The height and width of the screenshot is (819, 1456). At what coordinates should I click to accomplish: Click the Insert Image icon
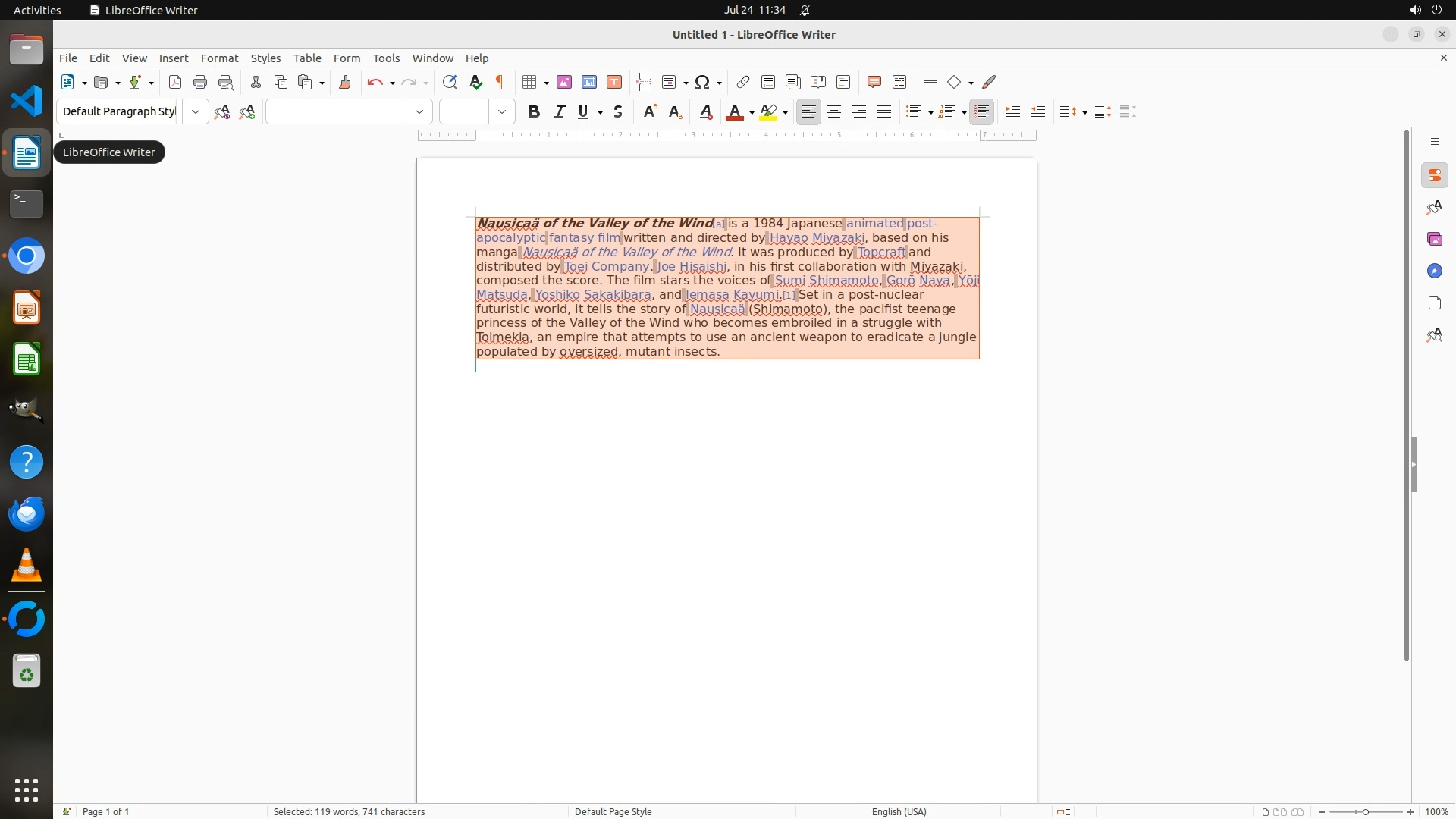coord(564,82)
